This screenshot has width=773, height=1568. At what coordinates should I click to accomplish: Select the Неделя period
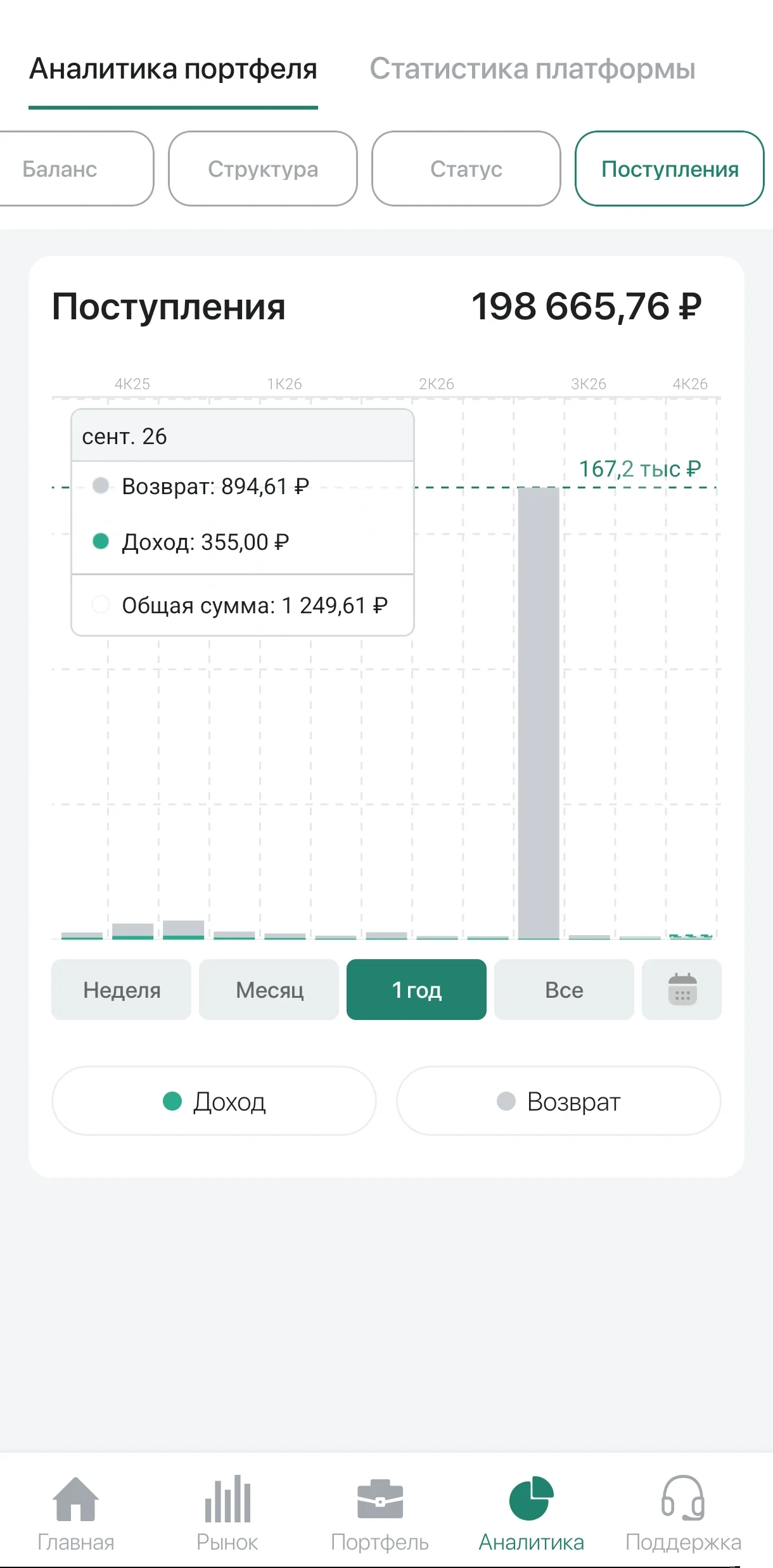(121, 989)
